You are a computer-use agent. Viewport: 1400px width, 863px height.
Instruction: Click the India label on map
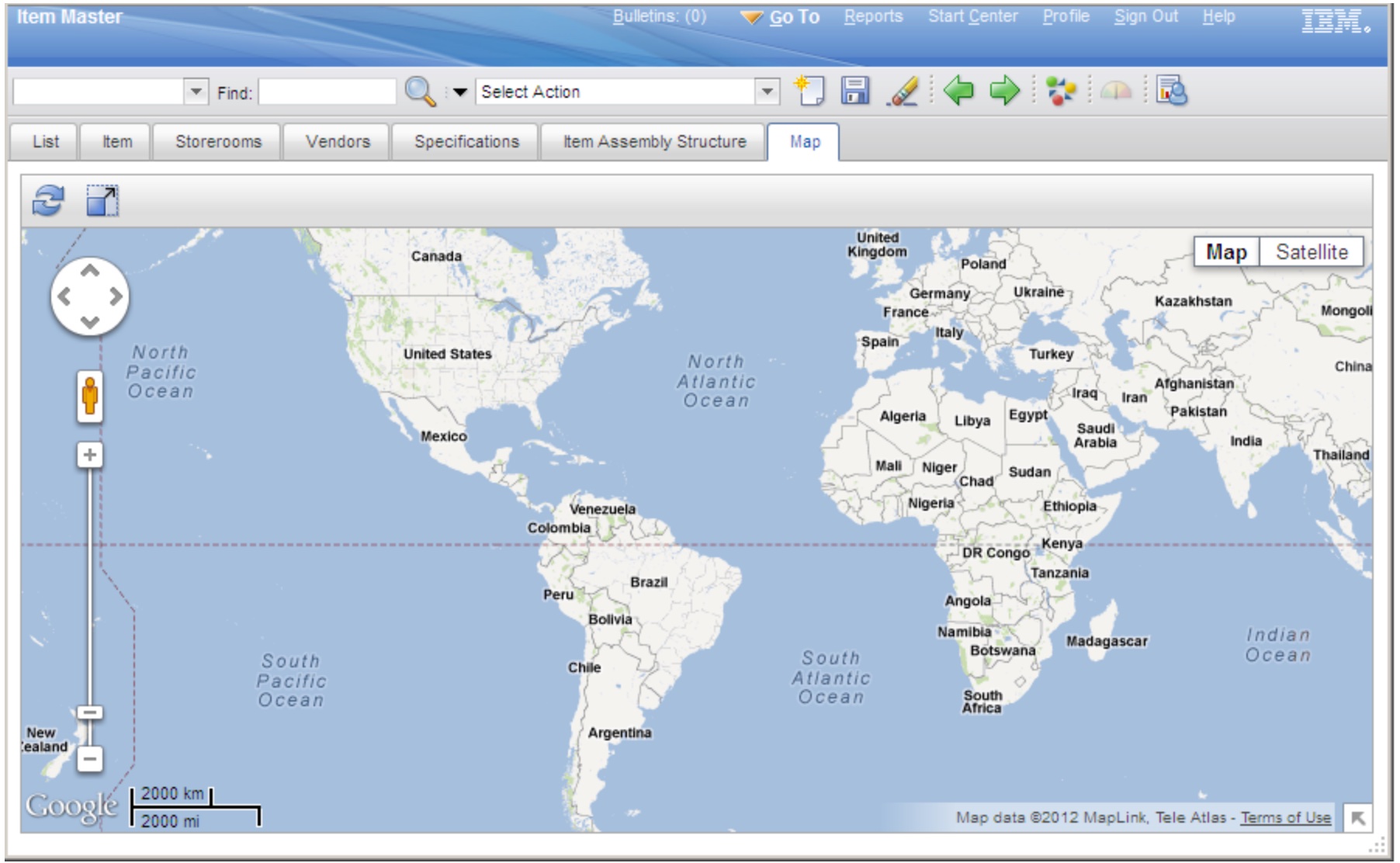pyautogui.click(x=1246, y=441)
